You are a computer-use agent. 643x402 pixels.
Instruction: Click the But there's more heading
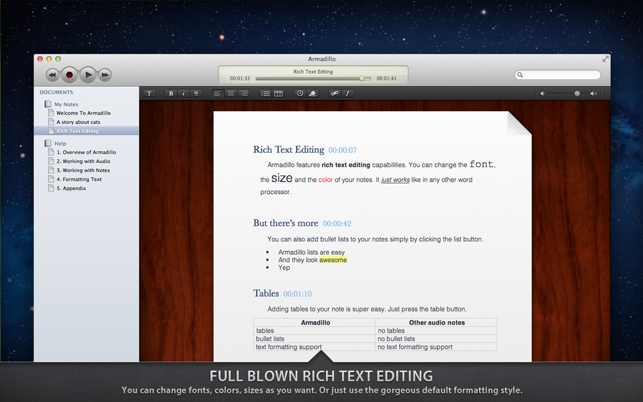[285, 223]
